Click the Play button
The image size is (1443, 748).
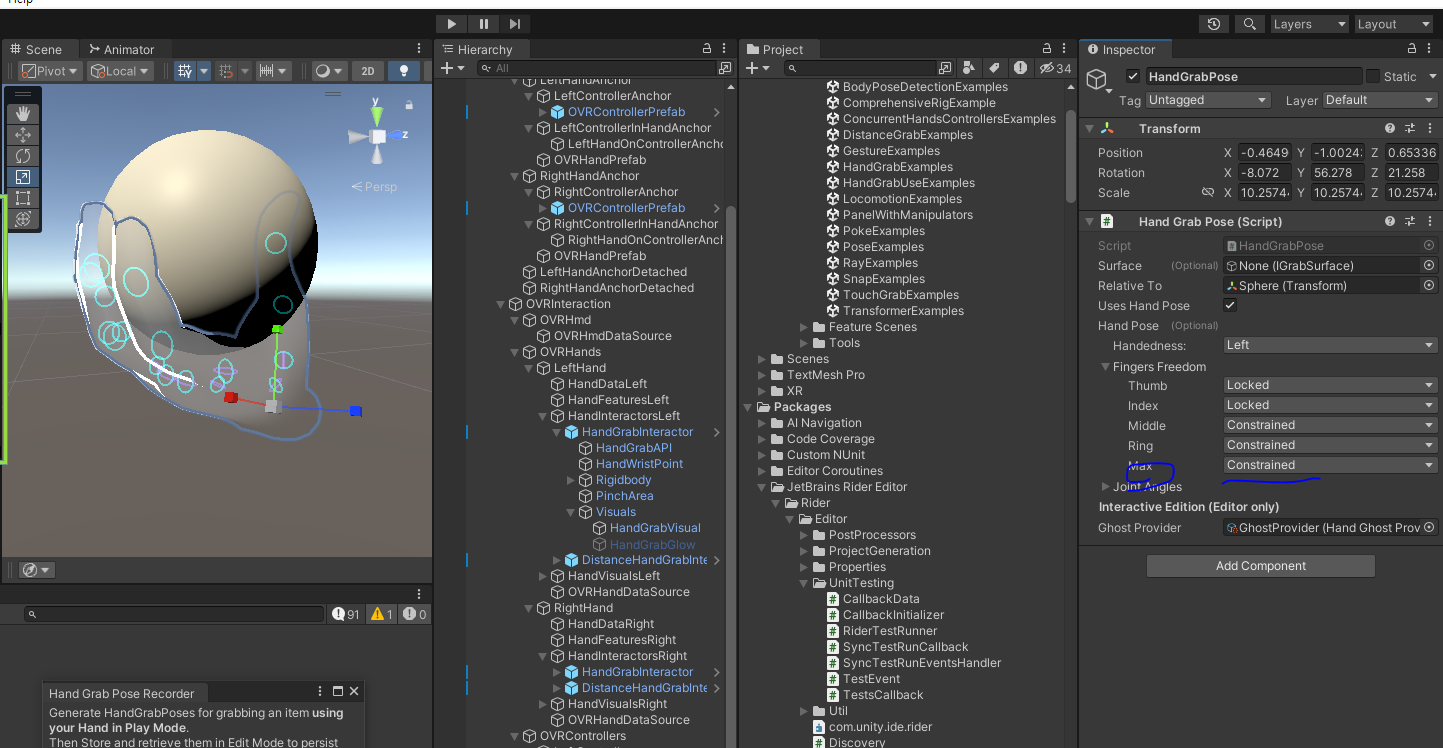(452, 24)
